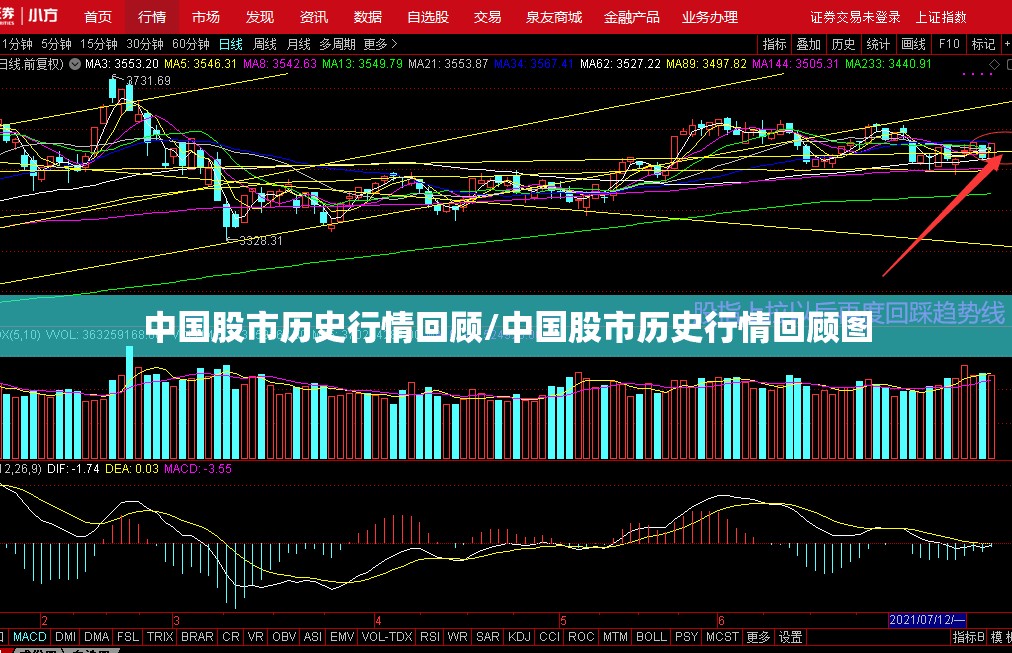Select the WR indicator tab
This screenshot has height=653, width=1012.
[457, 637]
